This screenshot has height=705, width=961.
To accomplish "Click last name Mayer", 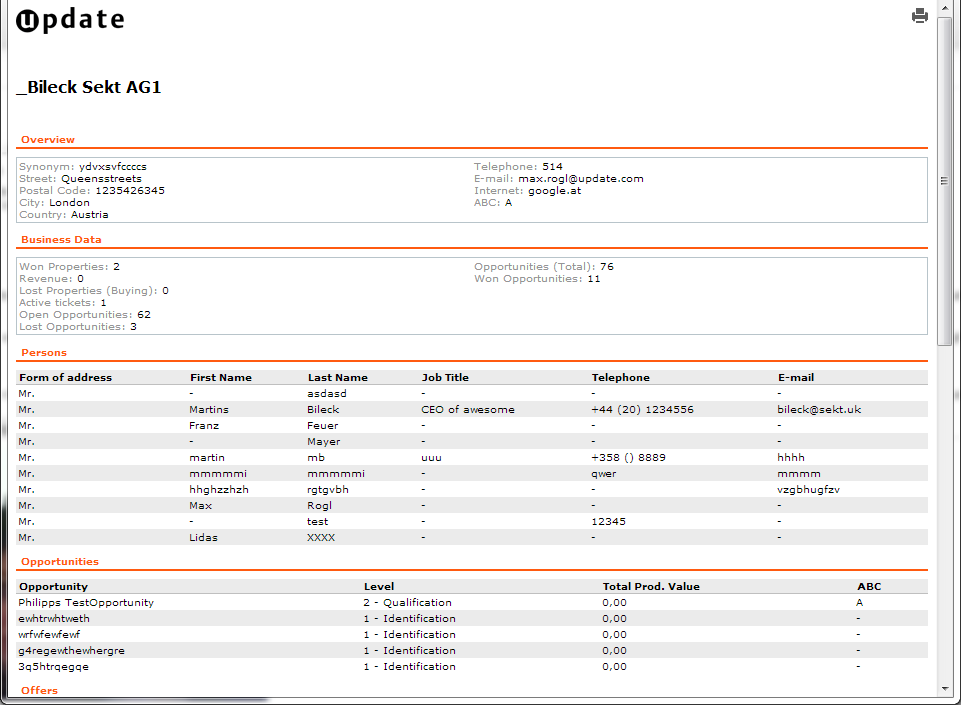I will tap(324, 441).
